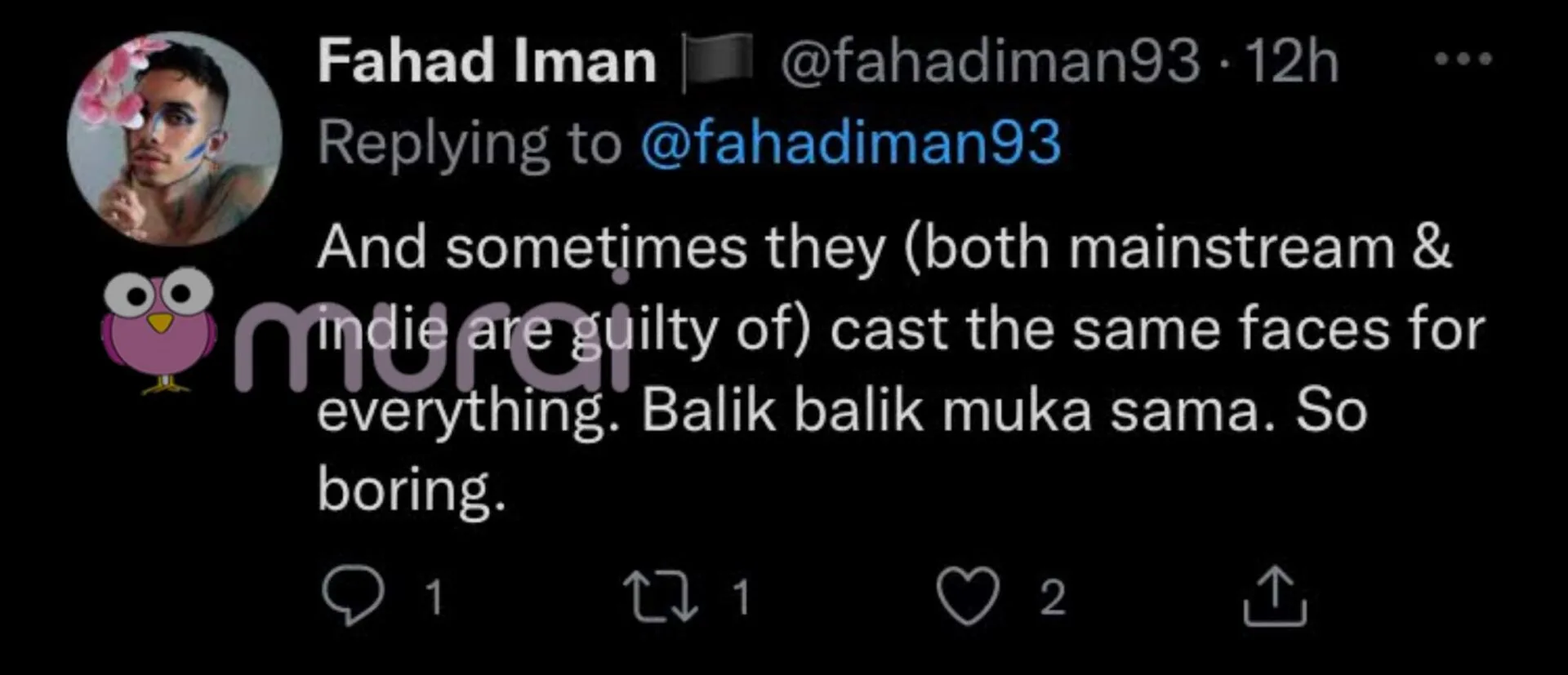The width and height of the screenshot is (1568, 675).
Task: Click the grey 'Replying to' label
Action: click(x=470, y=143)
